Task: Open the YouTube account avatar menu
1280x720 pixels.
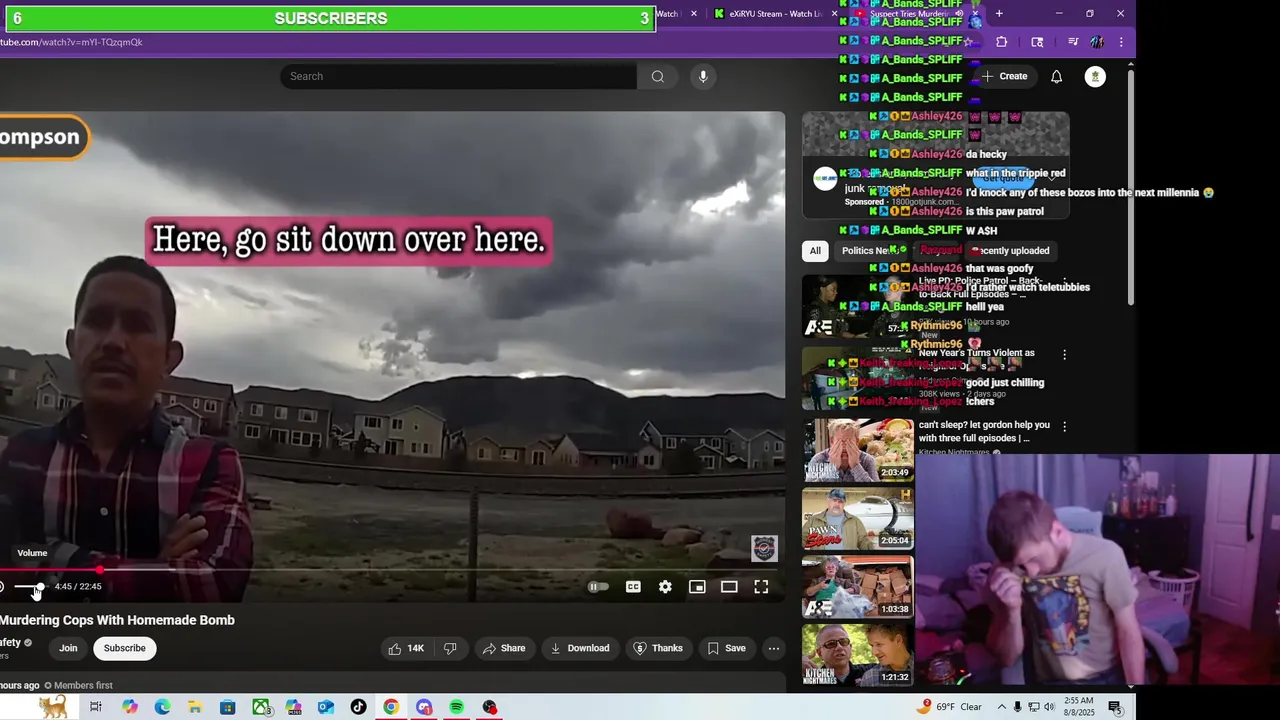Action: pos(1095,76)
